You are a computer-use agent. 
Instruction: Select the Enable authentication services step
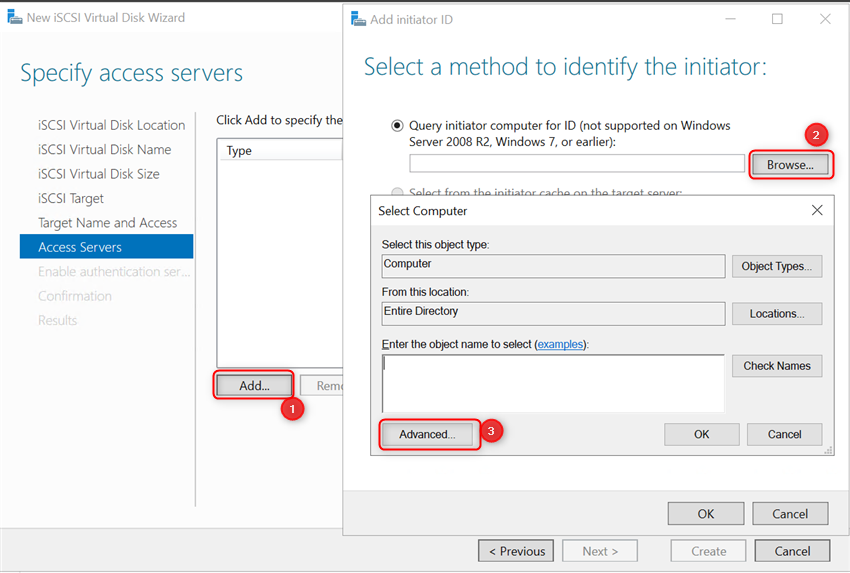[x=114, y=272]
